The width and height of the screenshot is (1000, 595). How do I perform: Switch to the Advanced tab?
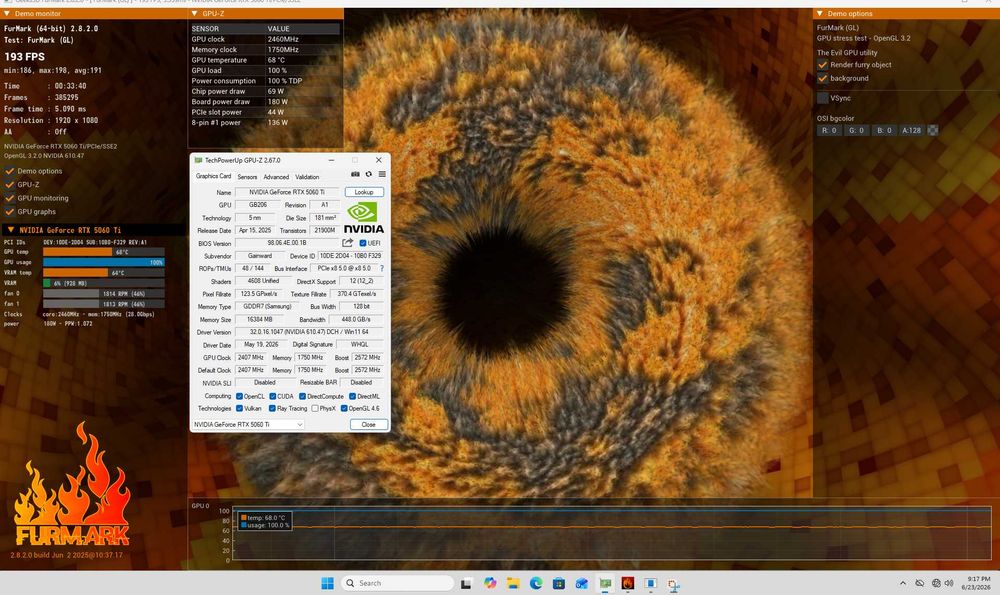coord(276,177)
